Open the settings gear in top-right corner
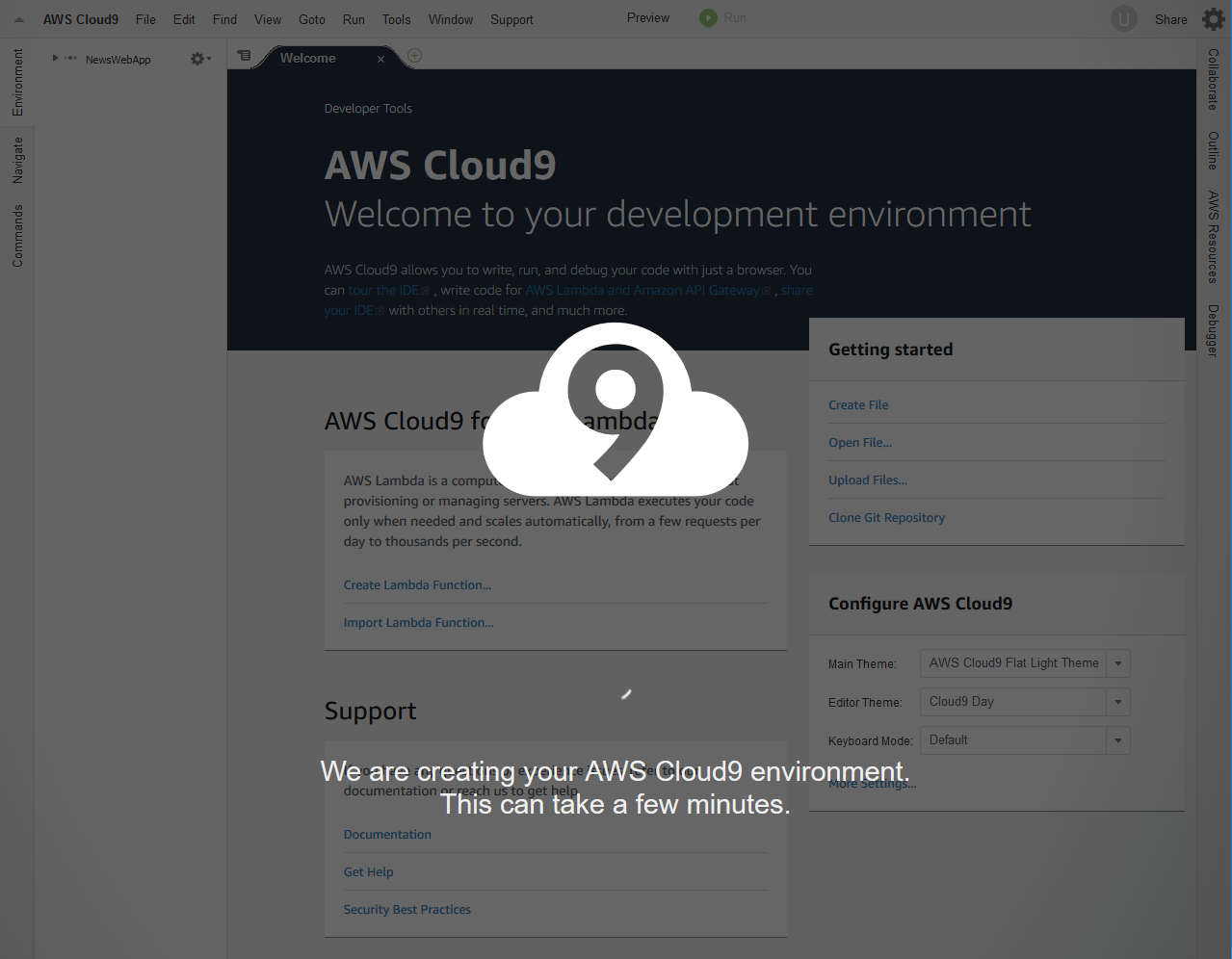1232x959 pixels. [1214, 19]
